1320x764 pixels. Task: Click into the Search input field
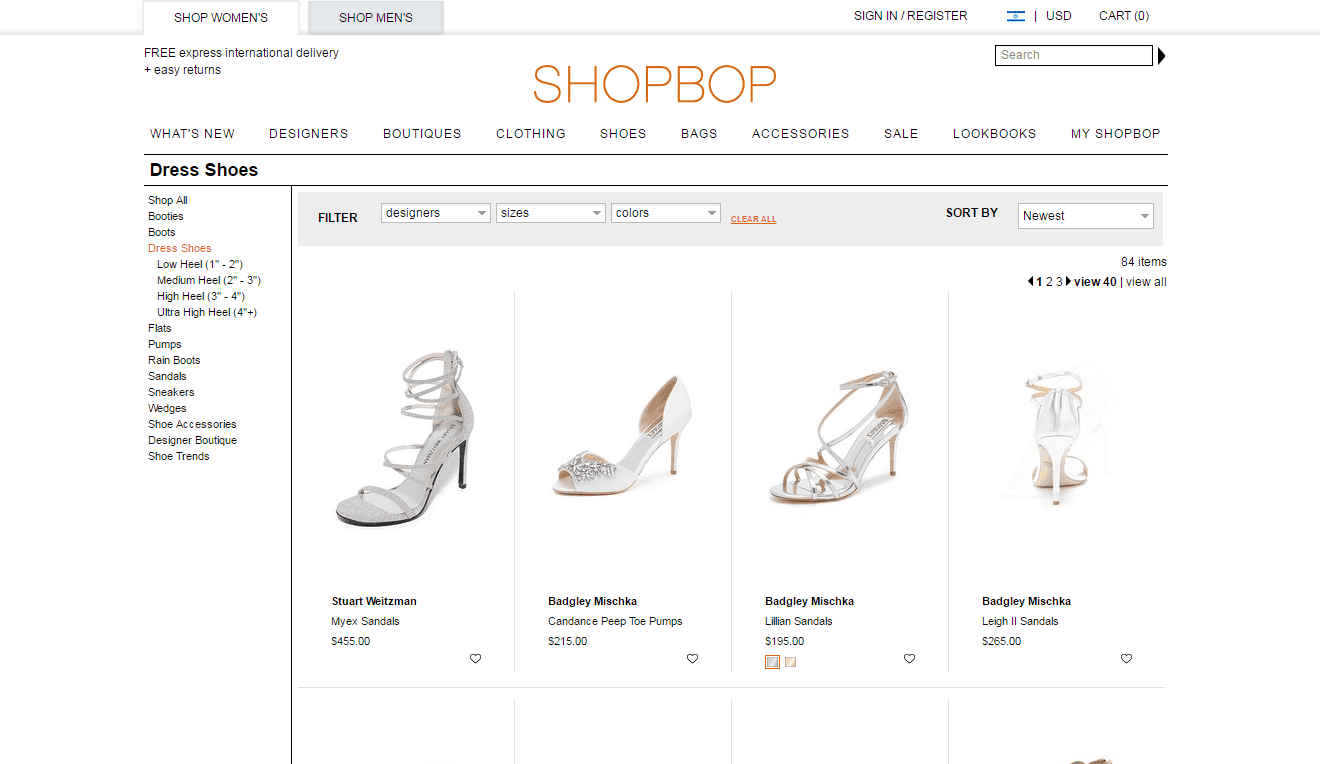(1073, 56)
